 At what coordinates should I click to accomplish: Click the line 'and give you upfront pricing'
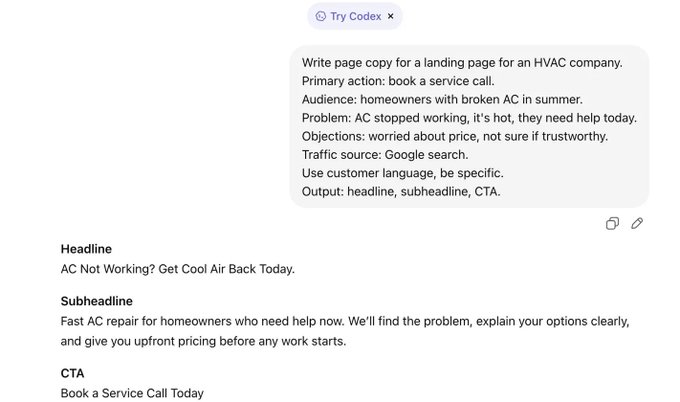click(203, 341)
